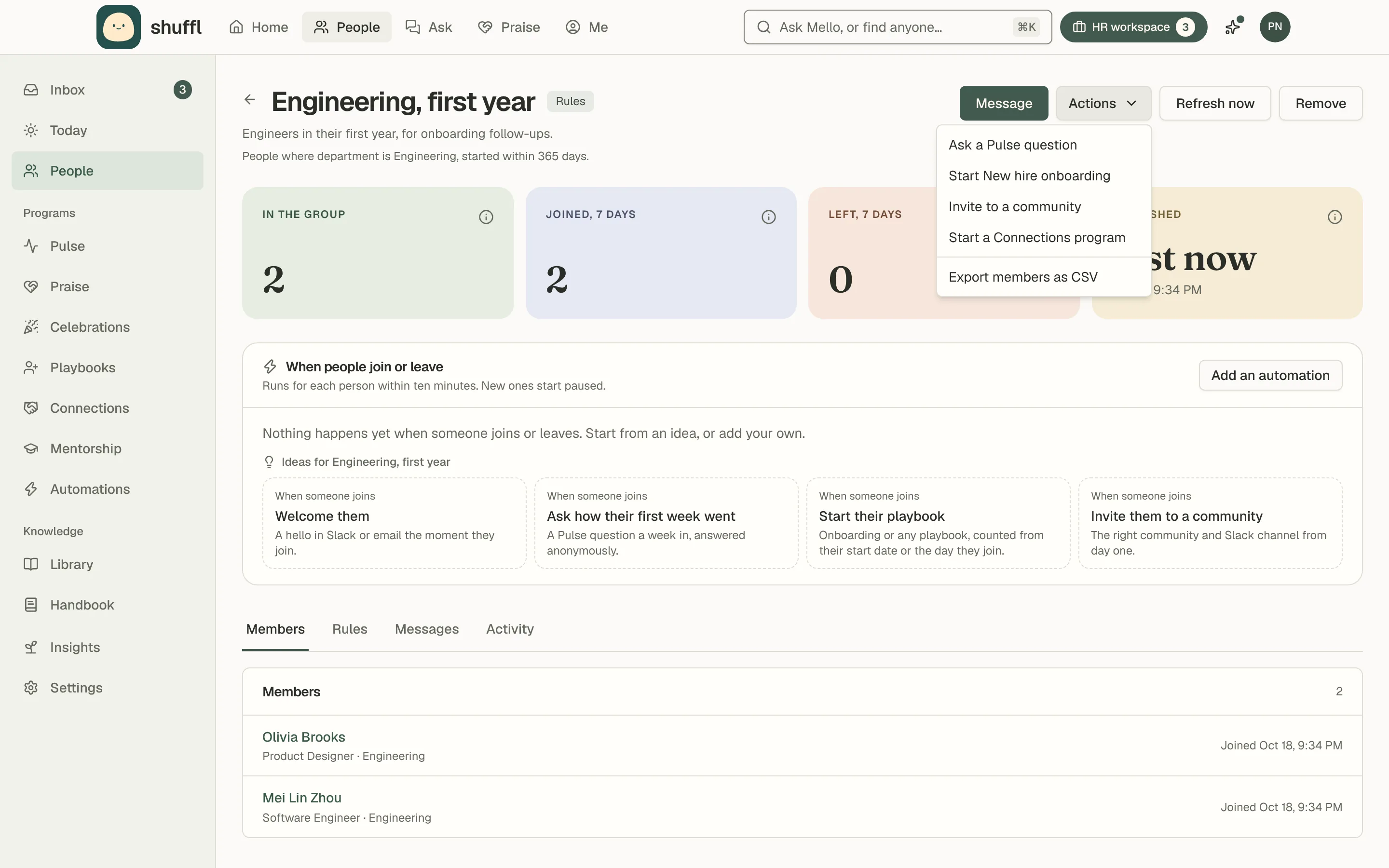The image size is (1389, 868).
Task: Show info for Joined, 7 days card
Action: point(769,217)
